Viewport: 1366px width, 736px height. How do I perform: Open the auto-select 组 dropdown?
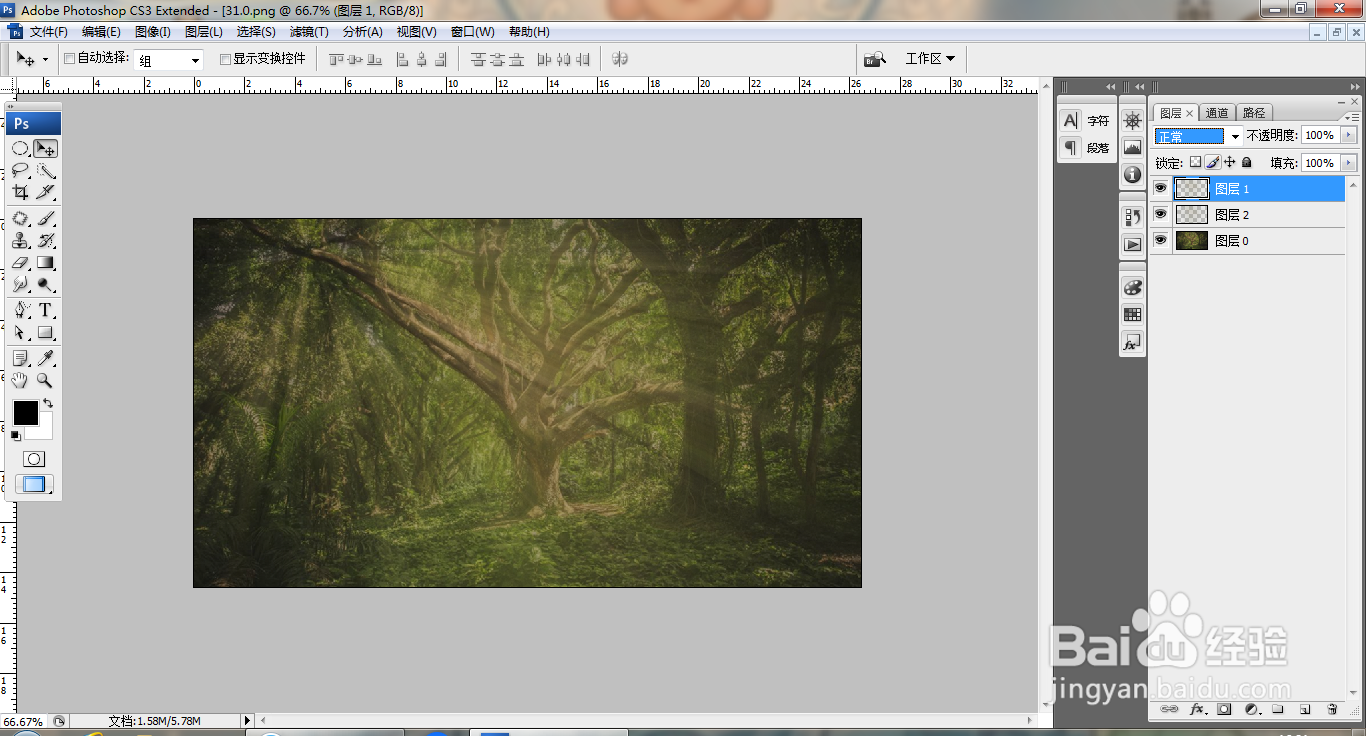click(169, 60)
